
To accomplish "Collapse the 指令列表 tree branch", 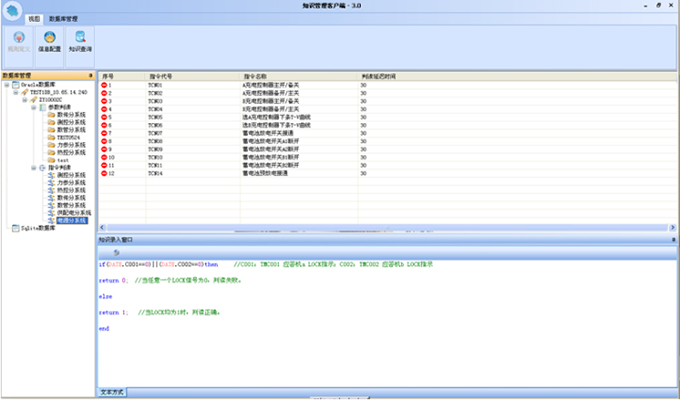I will point(34,167).
